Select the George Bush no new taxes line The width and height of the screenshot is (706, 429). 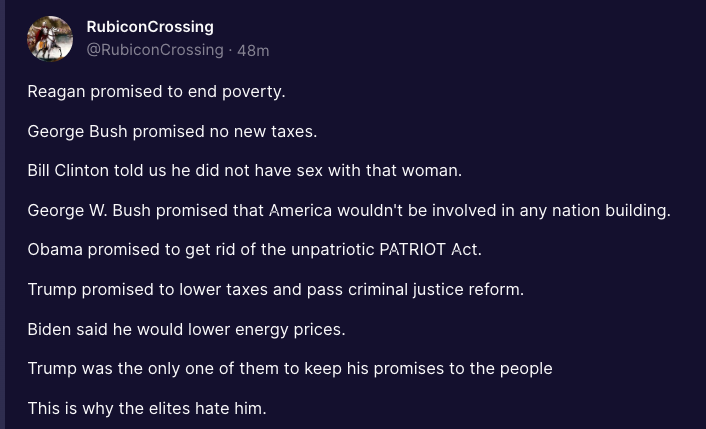pyautogui.click(x=172, y=131)
